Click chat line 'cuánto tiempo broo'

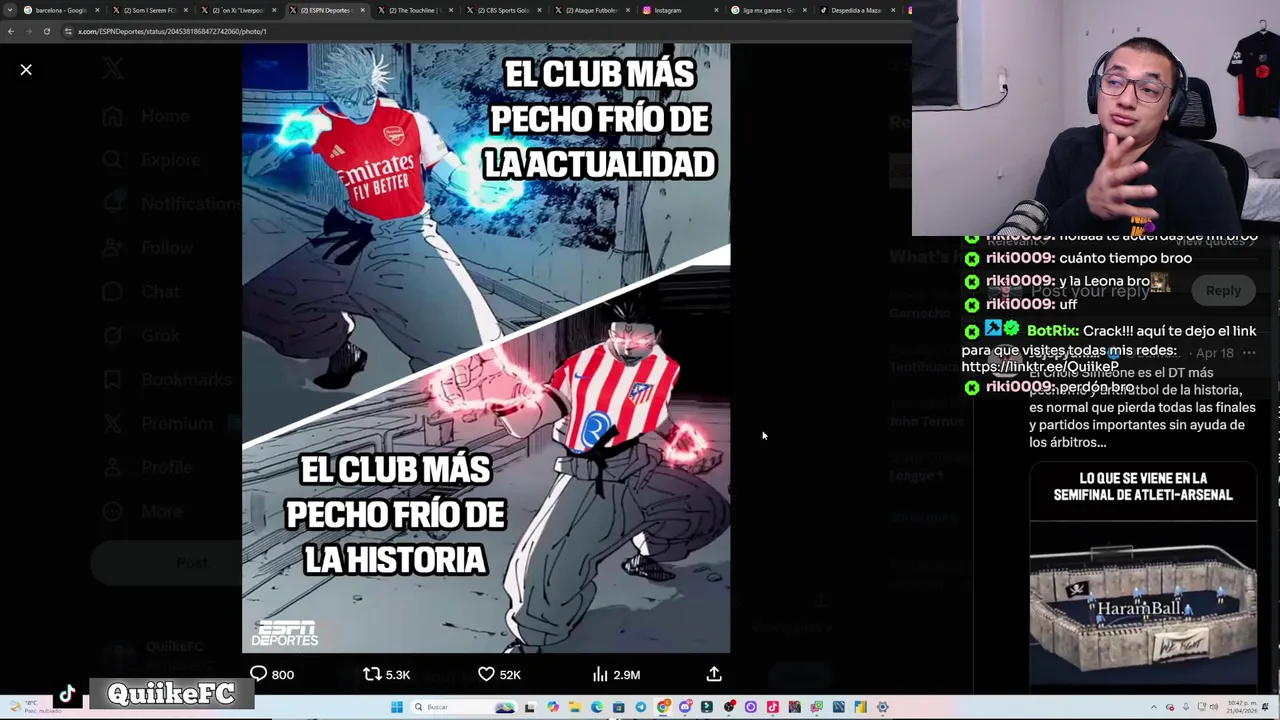pyautogui.click(x=1125, y=258)
